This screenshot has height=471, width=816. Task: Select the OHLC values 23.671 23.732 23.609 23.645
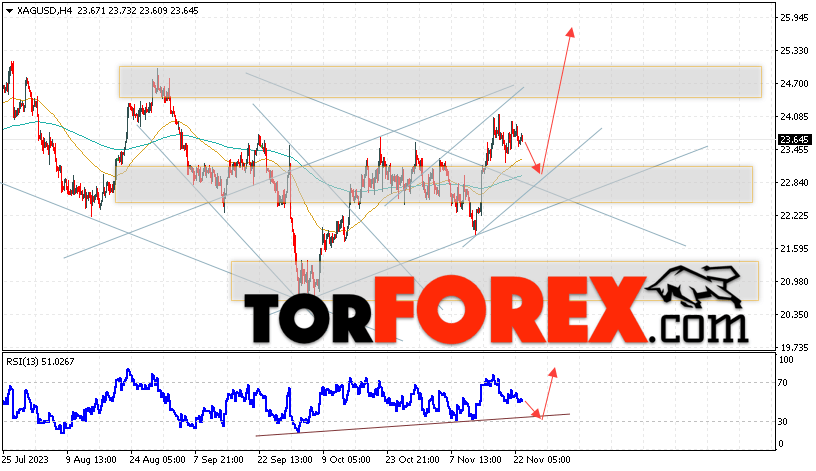pyautogui.click(x=138, y=11)
